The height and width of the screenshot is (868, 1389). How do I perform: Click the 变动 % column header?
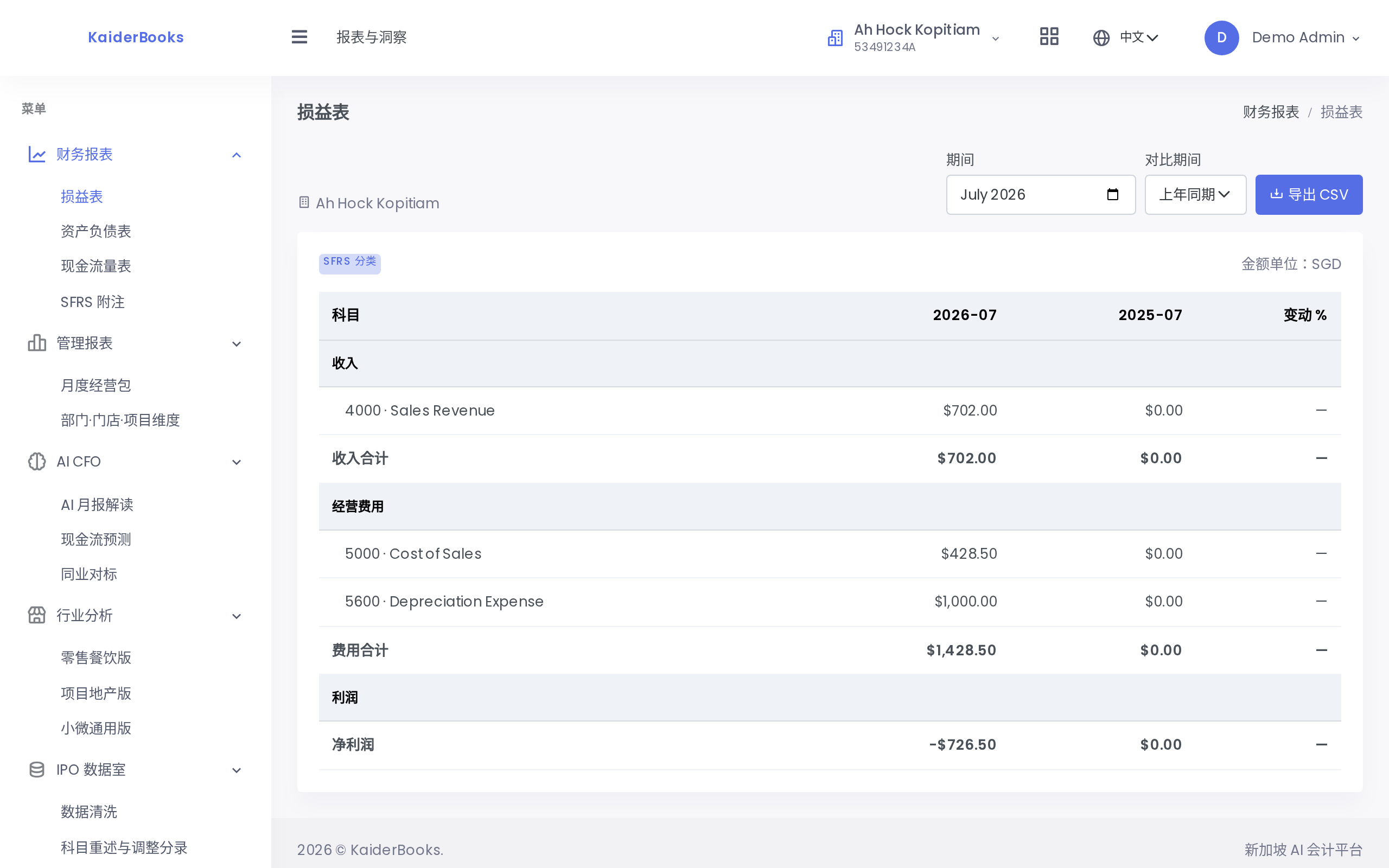(1304, 315)
